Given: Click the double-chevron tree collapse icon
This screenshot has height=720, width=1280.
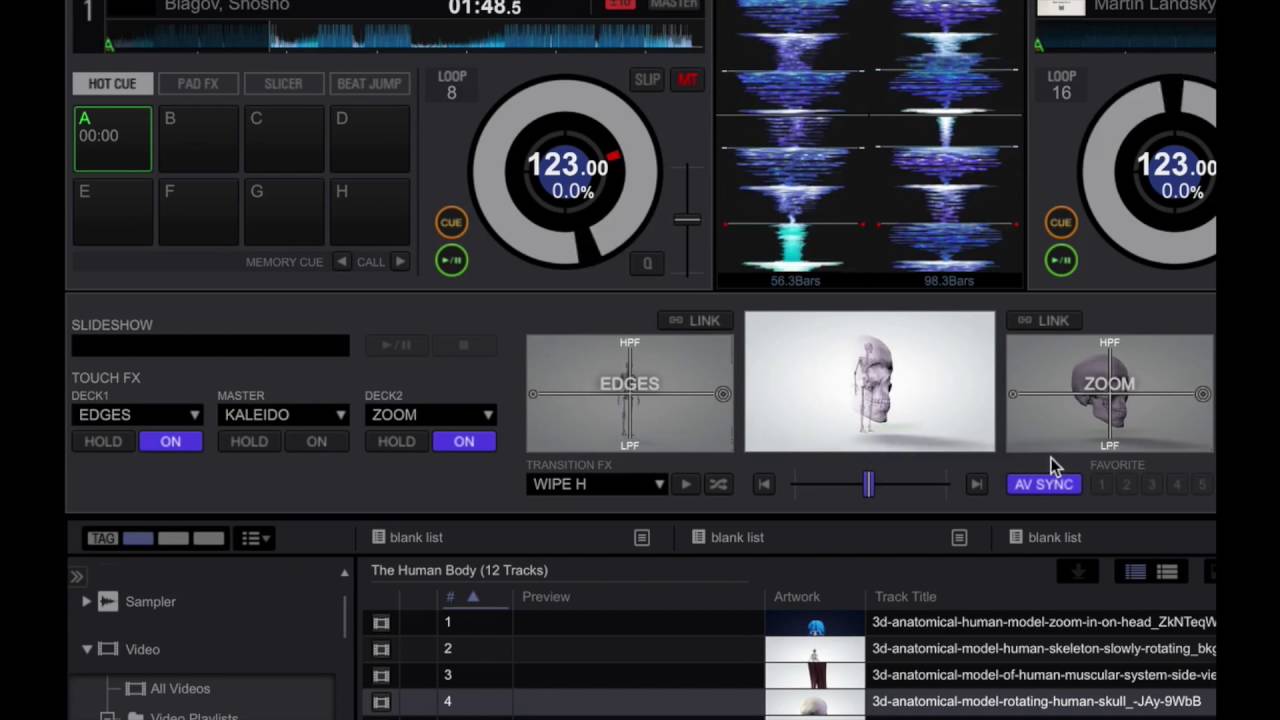Looking at the screenshot, I should pos(76,577).
